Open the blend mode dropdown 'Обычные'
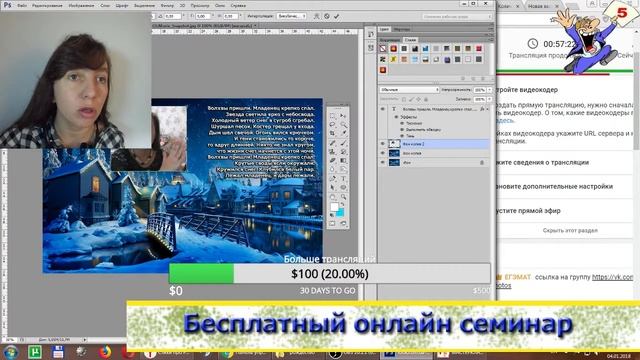Screen dimensions: 640x360 coord(409,89)
